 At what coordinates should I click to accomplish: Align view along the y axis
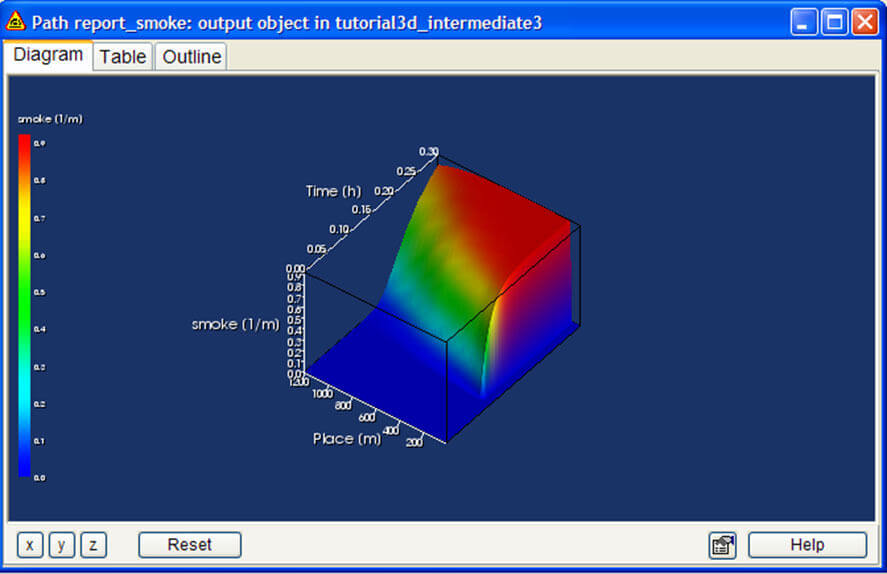coord(62,545)
